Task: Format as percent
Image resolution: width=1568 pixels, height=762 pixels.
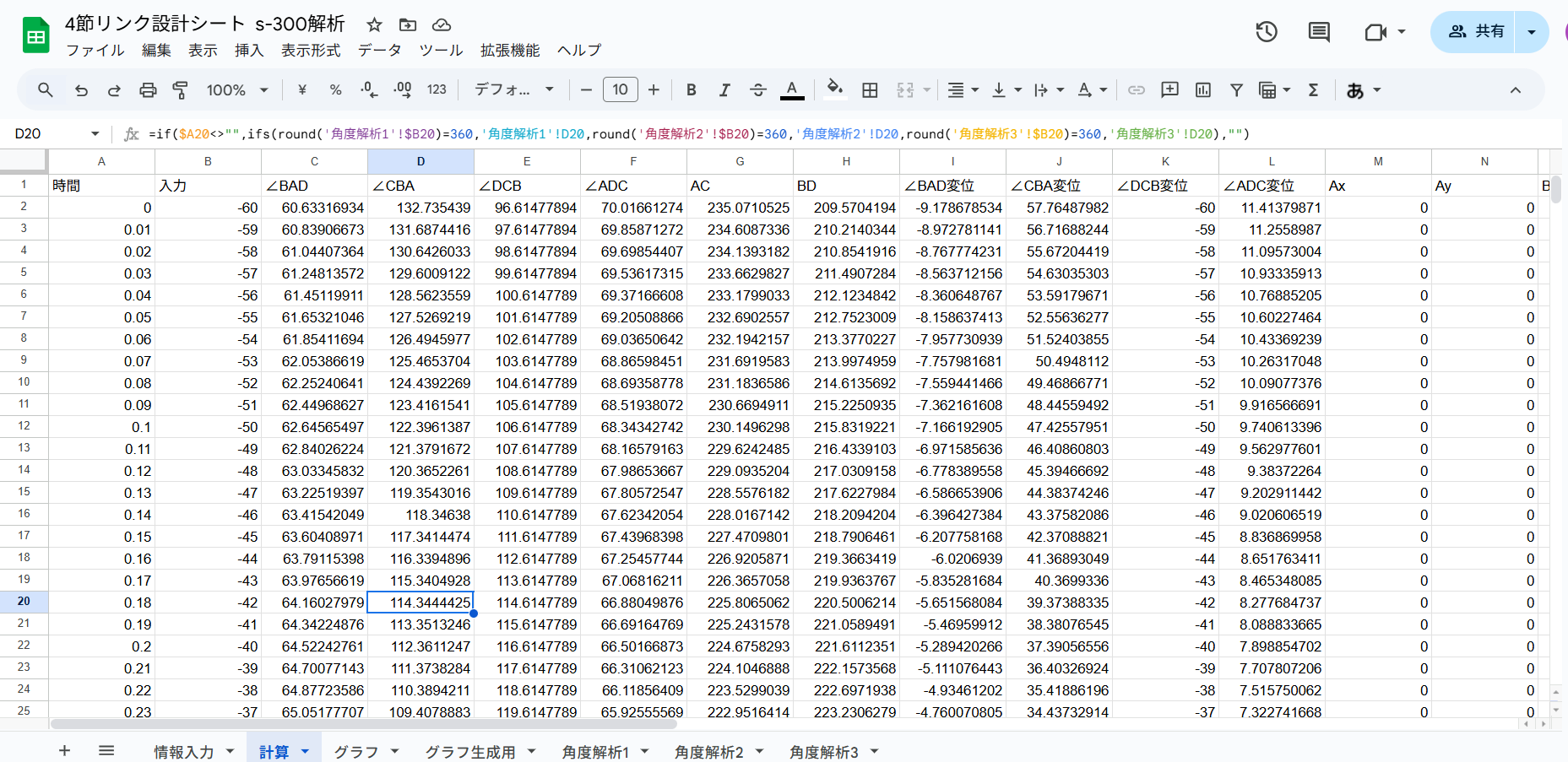Action: click(335, 90)
